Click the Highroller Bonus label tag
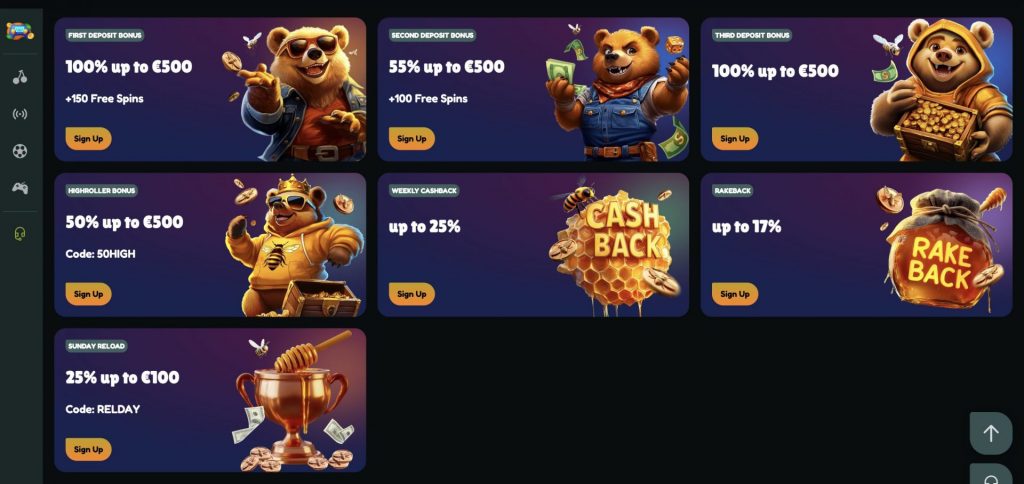 [x=101, y=191]
